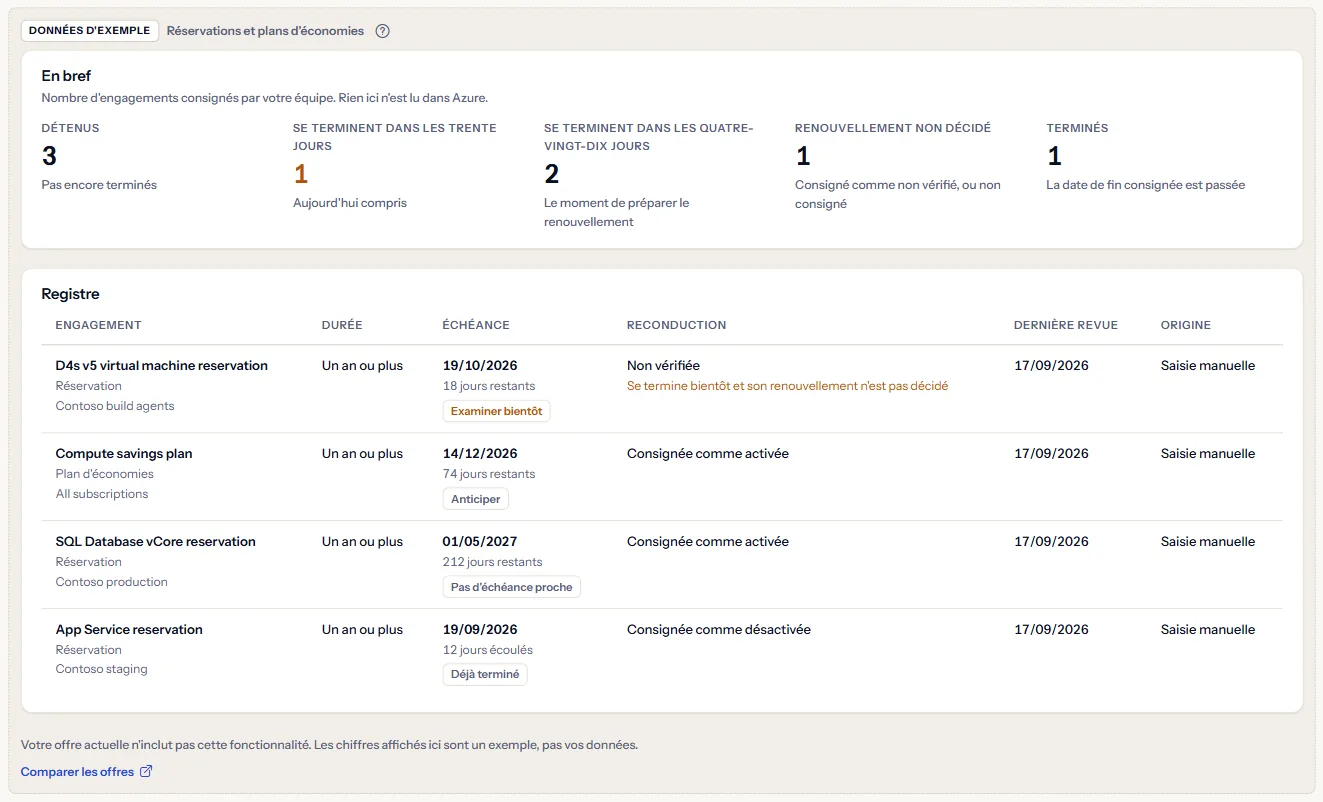
Task: Open the help icon beside Réservations et plans d'économies
Action: click(382, 31)
